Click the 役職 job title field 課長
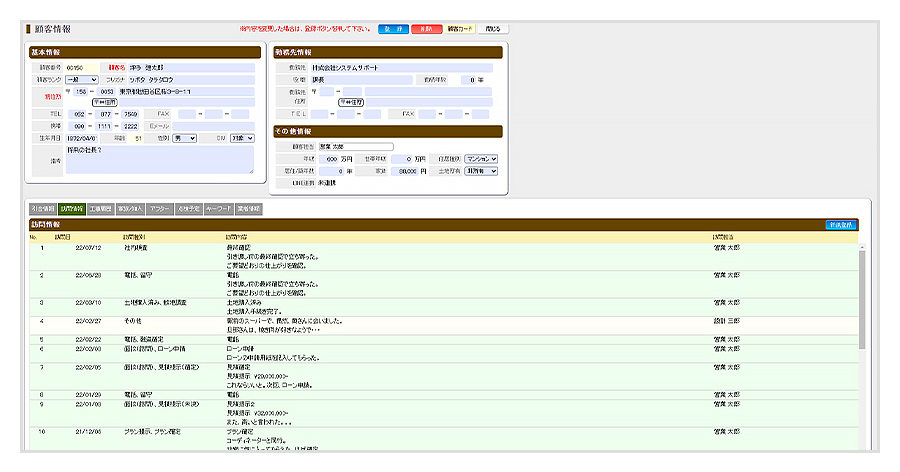Screen dimensions: 900x472 pos(361,80)
